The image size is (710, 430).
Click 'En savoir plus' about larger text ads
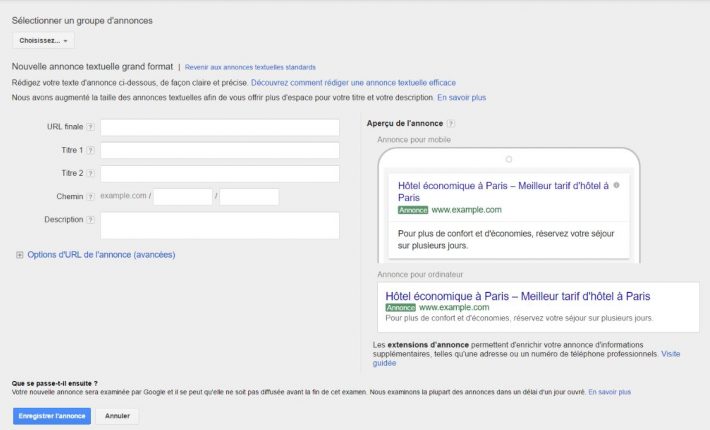[x=461, y=97]
